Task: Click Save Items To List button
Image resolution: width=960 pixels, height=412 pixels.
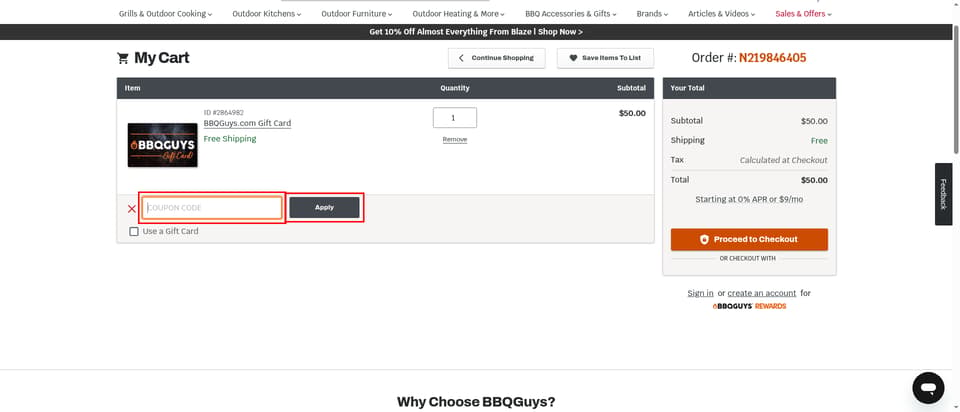Action: point(606,58)
